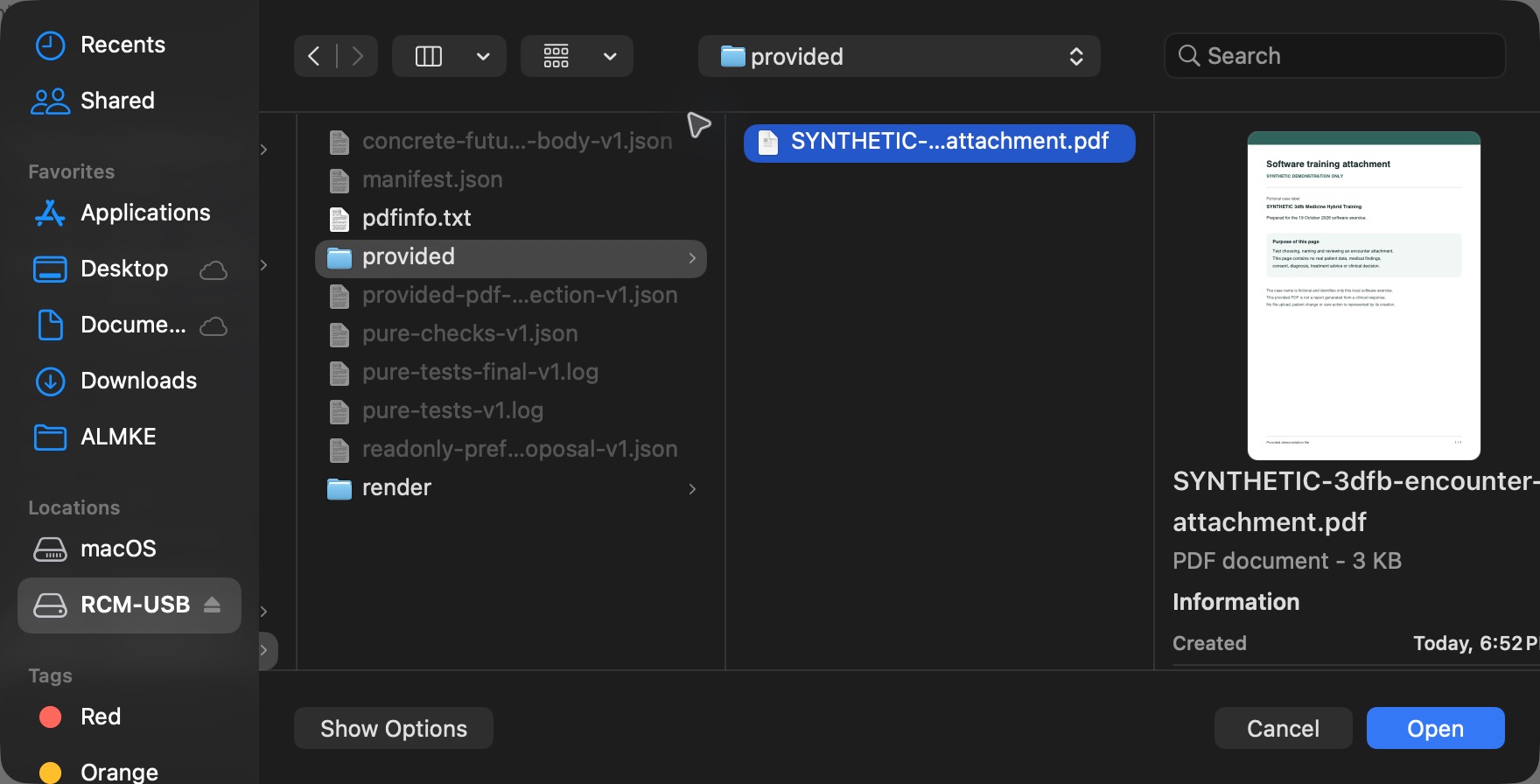Select the readonly-pref...oposal-v1.json file
Image resolution: width=1540 pixels, height=784 pixels.
[511, 449]
